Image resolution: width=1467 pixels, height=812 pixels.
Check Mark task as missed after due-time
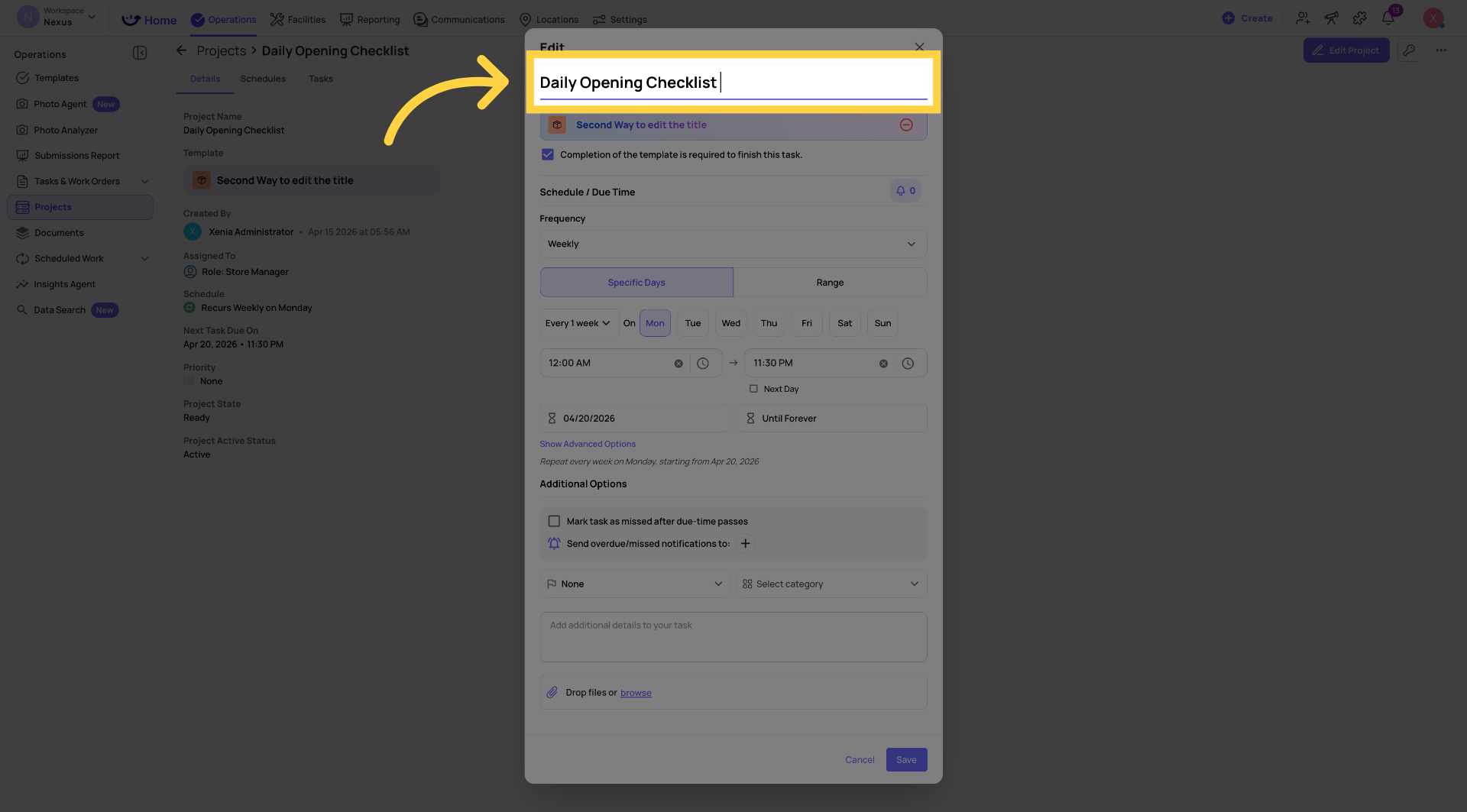(554, 522)
